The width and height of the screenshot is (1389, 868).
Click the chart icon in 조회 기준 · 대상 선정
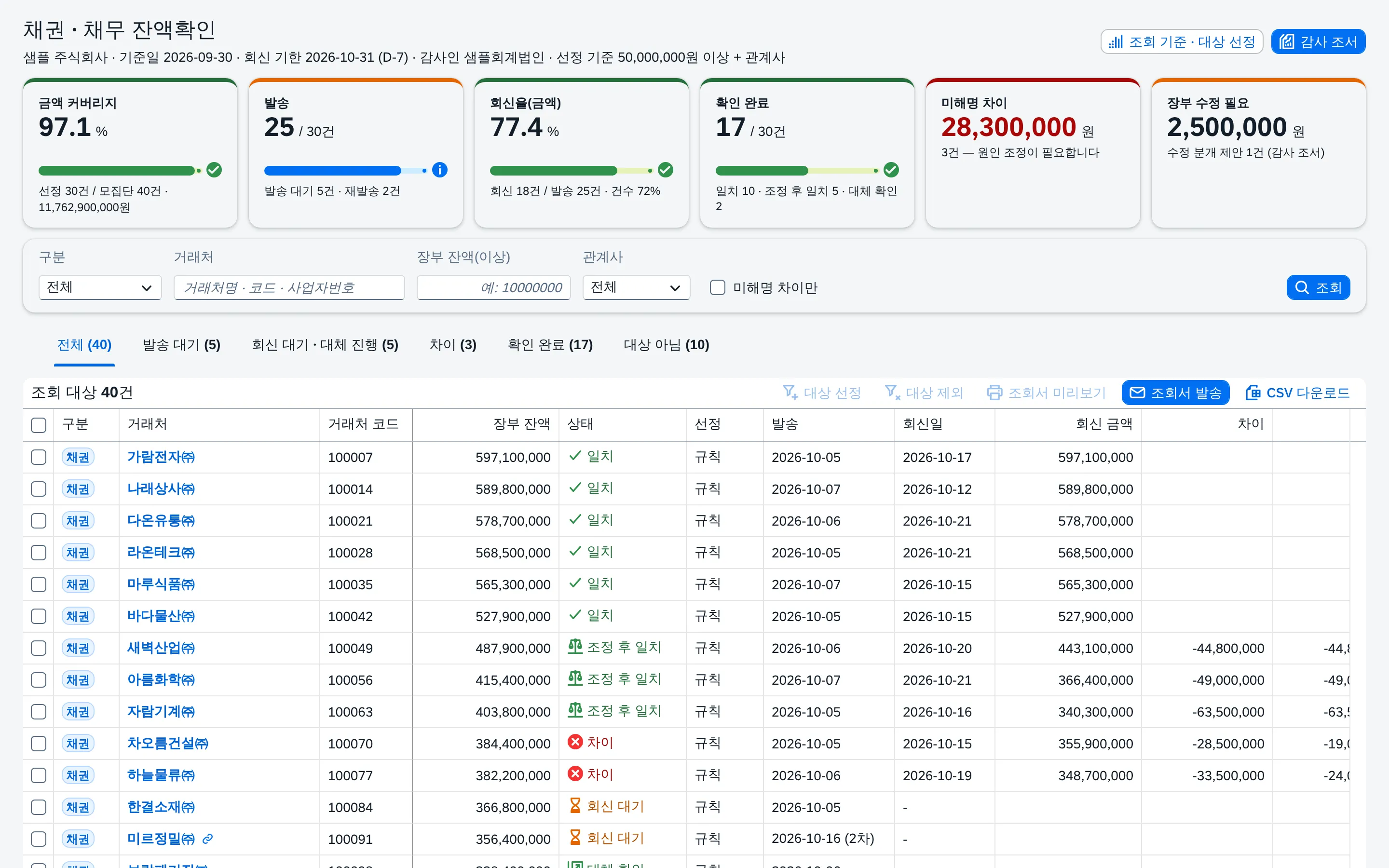click(1116, 42)
